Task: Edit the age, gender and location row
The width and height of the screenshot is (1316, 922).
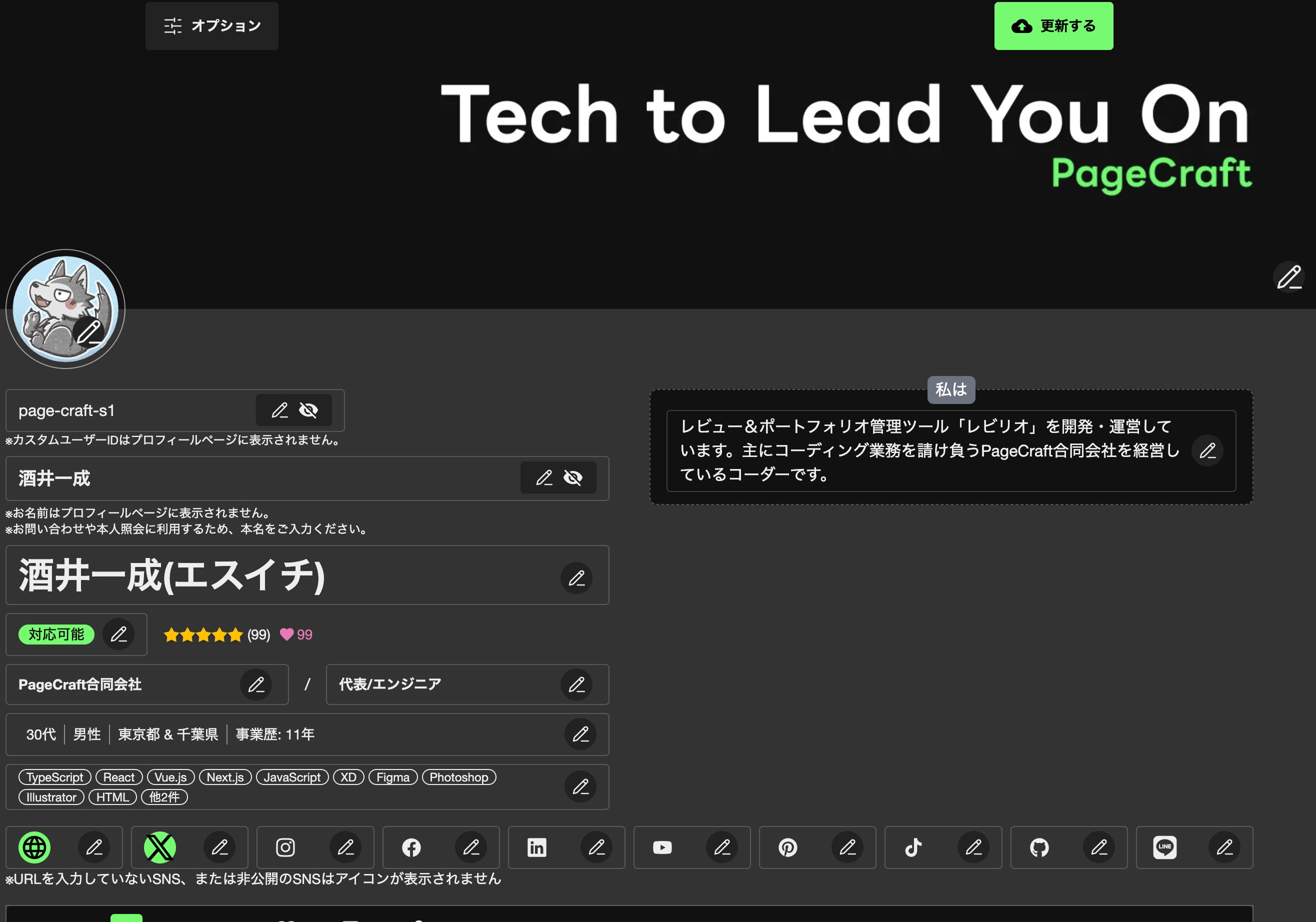Action: pyautogui.click(x=580, y=734)
